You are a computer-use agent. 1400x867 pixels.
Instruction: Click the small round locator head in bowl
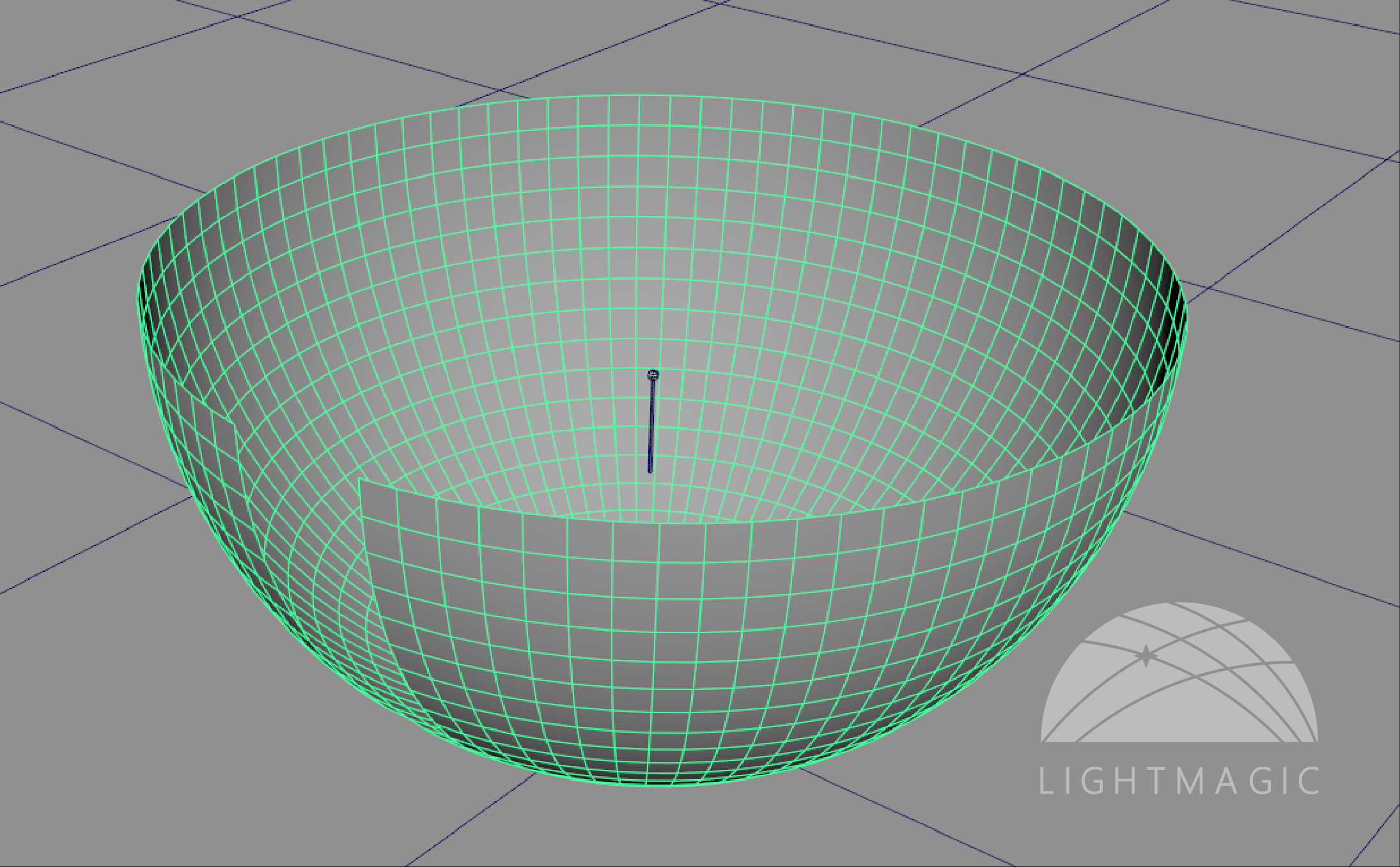click(653, 375)
